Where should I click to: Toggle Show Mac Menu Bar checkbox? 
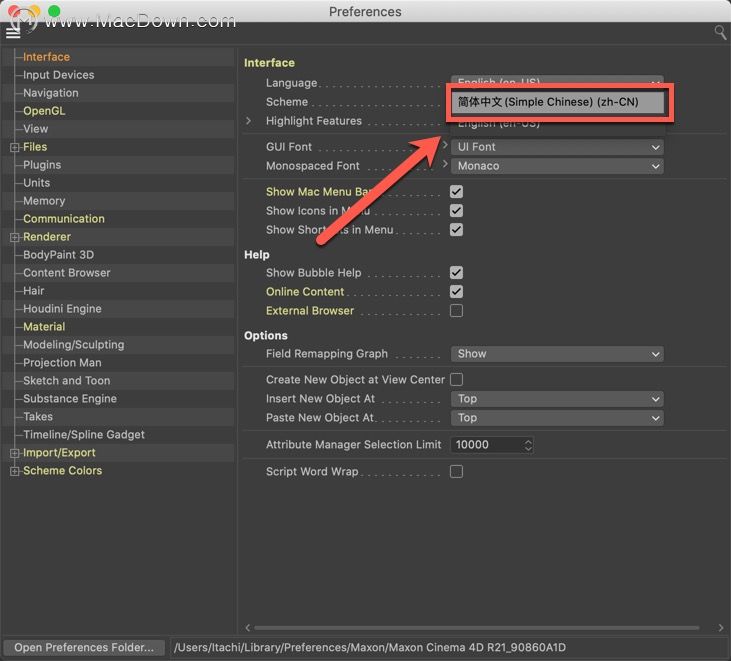pyautogui.click(x=456, y=192)
